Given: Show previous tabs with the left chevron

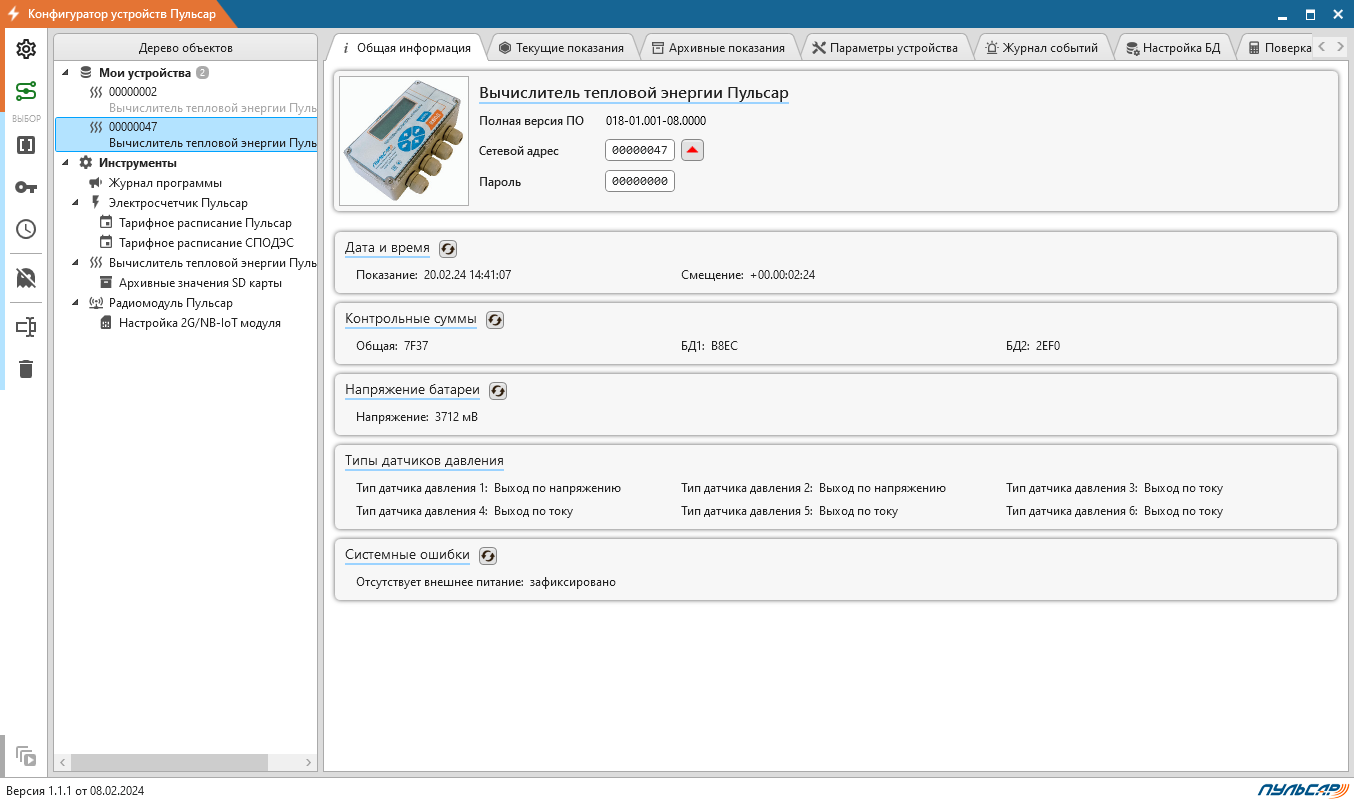Looking at the screenshot, I should tap(1322, 46).
